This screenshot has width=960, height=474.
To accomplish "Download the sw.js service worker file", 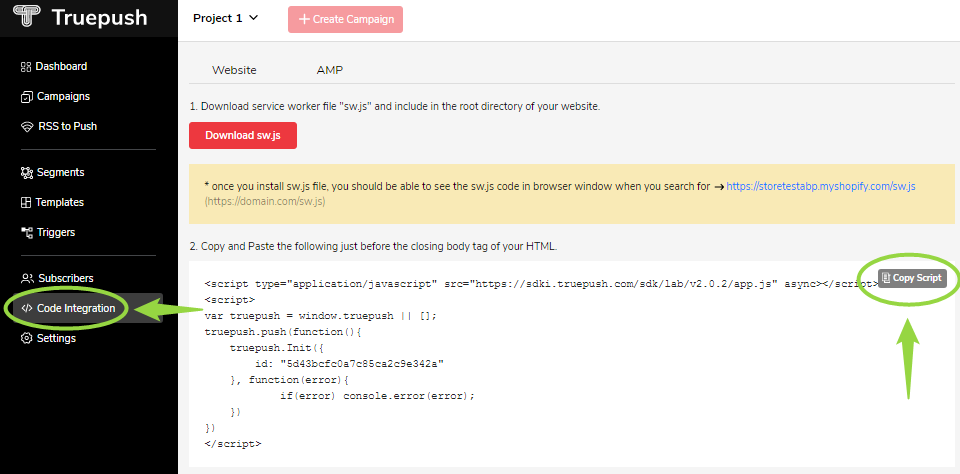I will pyautogui.click(x=243, y=135).
